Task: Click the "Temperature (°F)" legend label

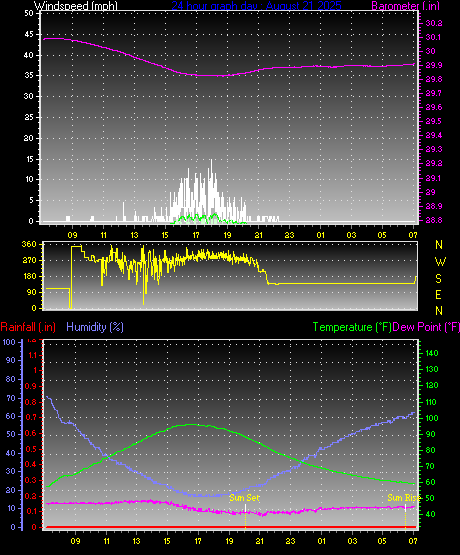Action: point(352,327)
